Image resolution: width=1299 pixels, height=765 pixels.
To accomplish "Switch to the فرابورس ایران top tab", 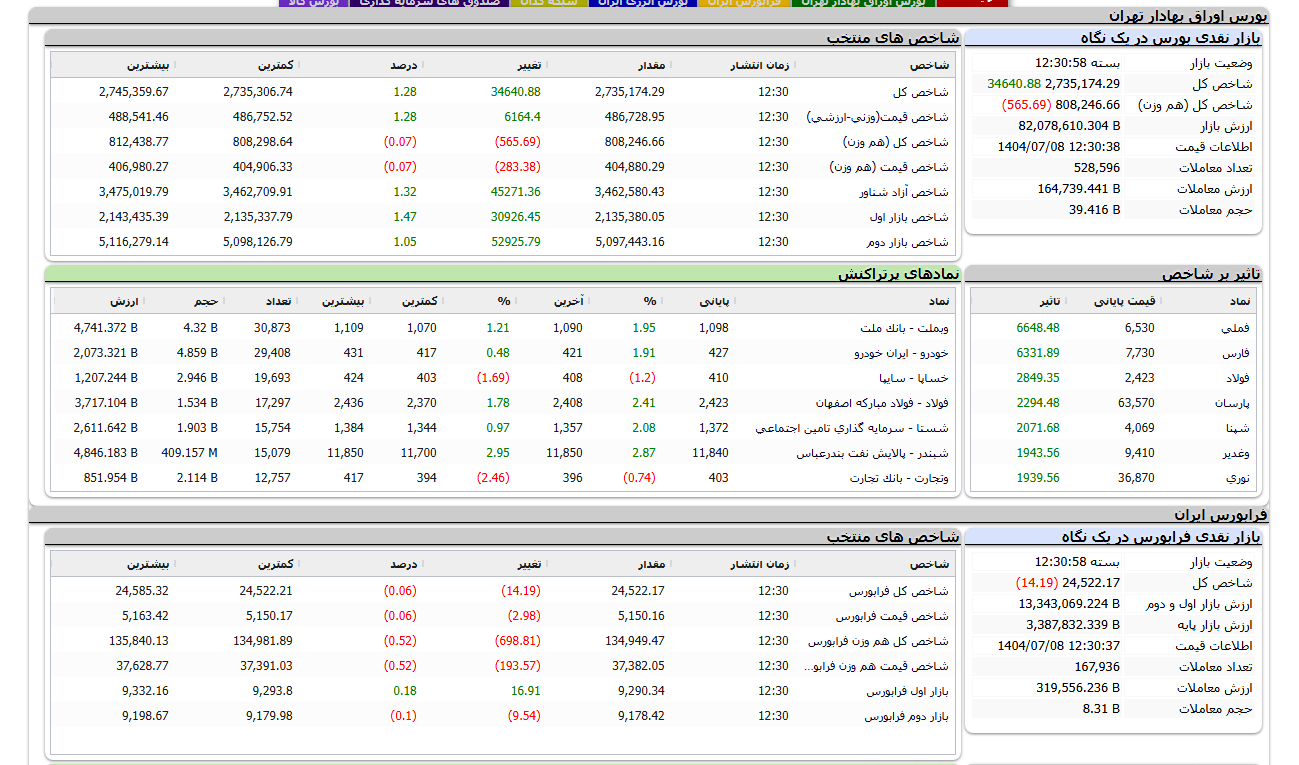I will coord(746,3).
